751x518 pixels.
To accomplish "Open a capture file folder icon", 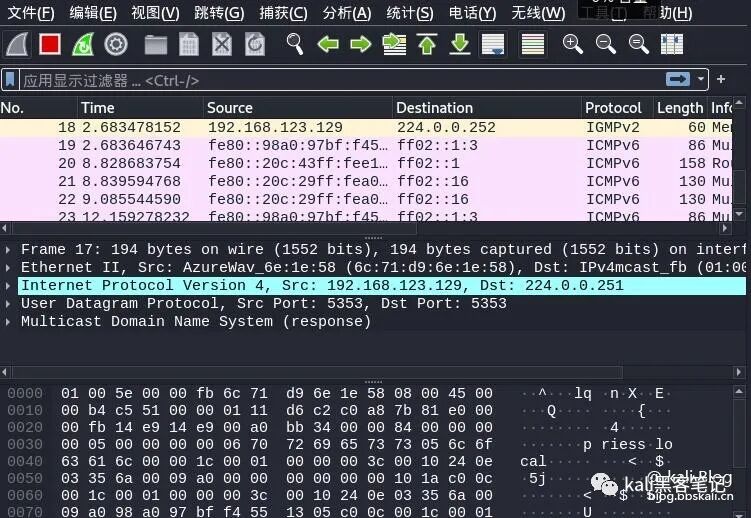I will click(156, 45).
